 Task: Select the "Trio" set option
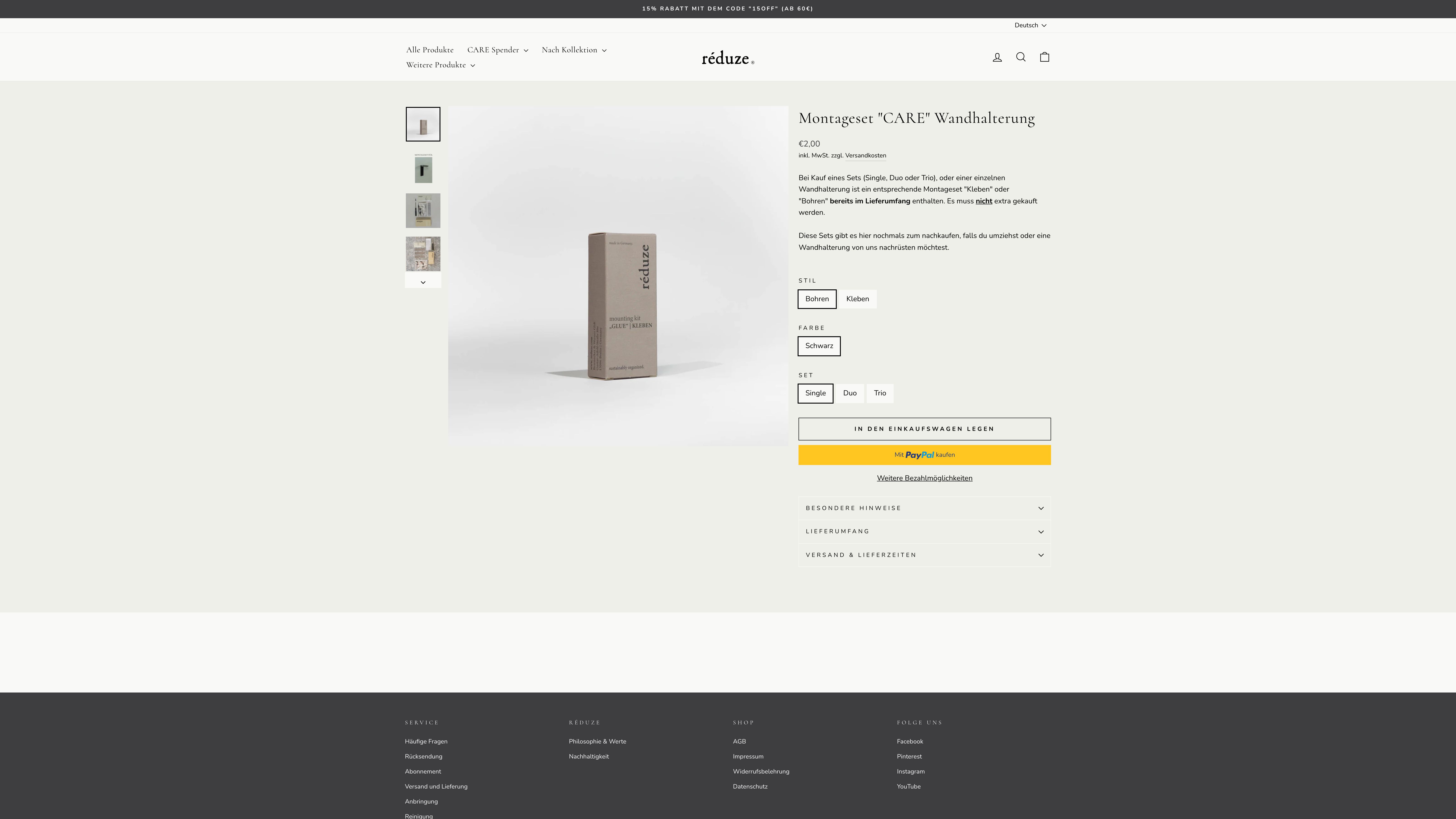pos(880,393)
